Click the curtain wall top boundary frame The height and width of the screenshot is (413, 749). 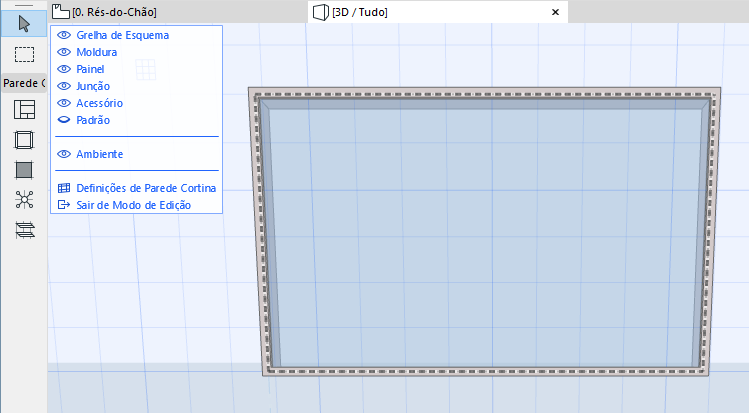tap(484, 93)
